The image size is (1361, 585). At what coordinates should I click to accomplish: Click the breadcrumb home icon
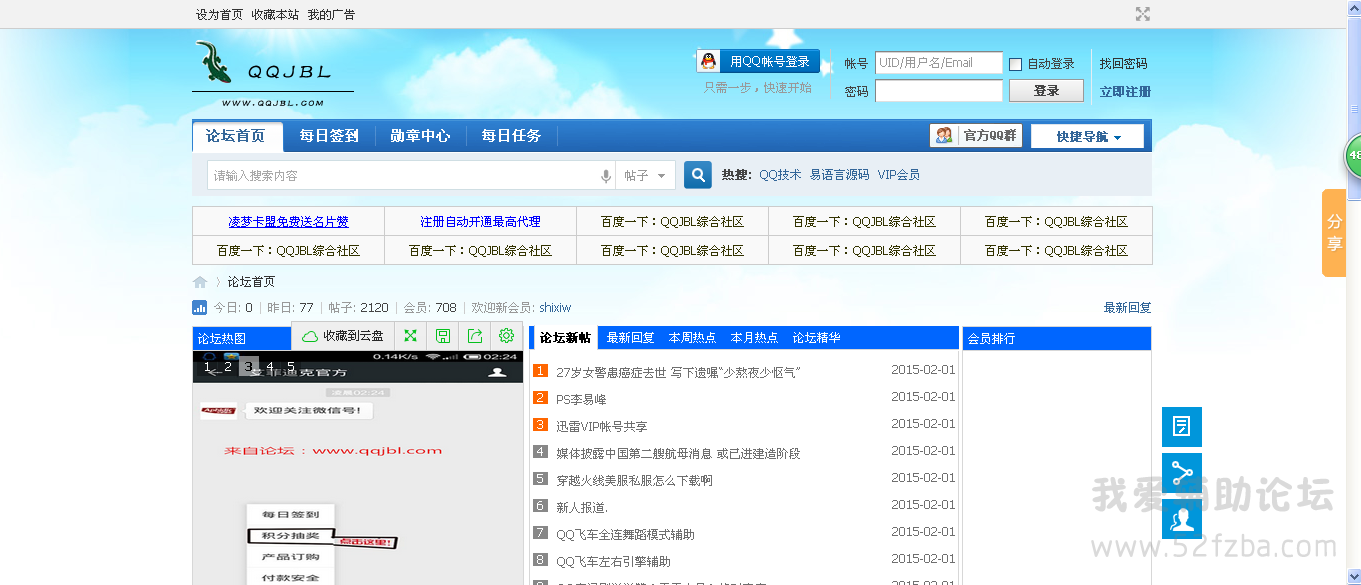click(200, 282)
